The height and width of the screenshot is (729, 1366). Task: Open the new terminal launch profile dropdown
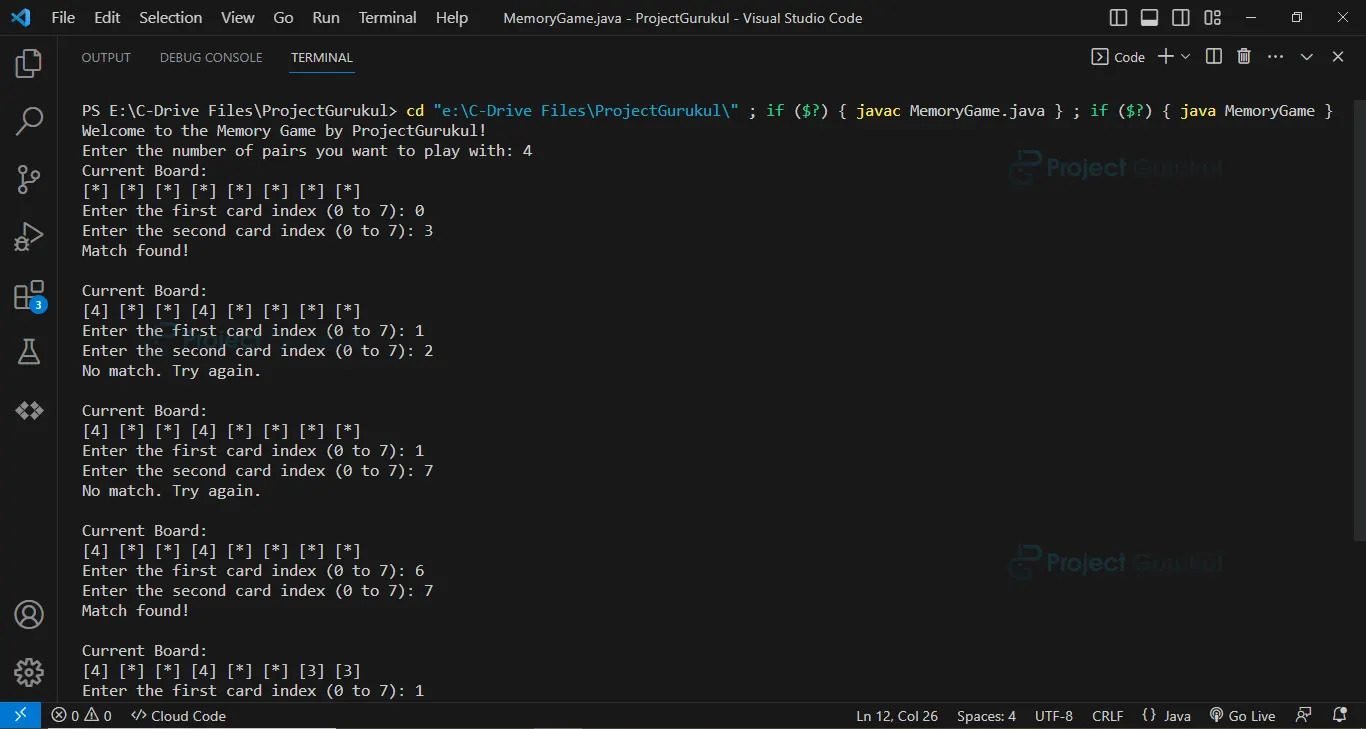(1186, 57)
